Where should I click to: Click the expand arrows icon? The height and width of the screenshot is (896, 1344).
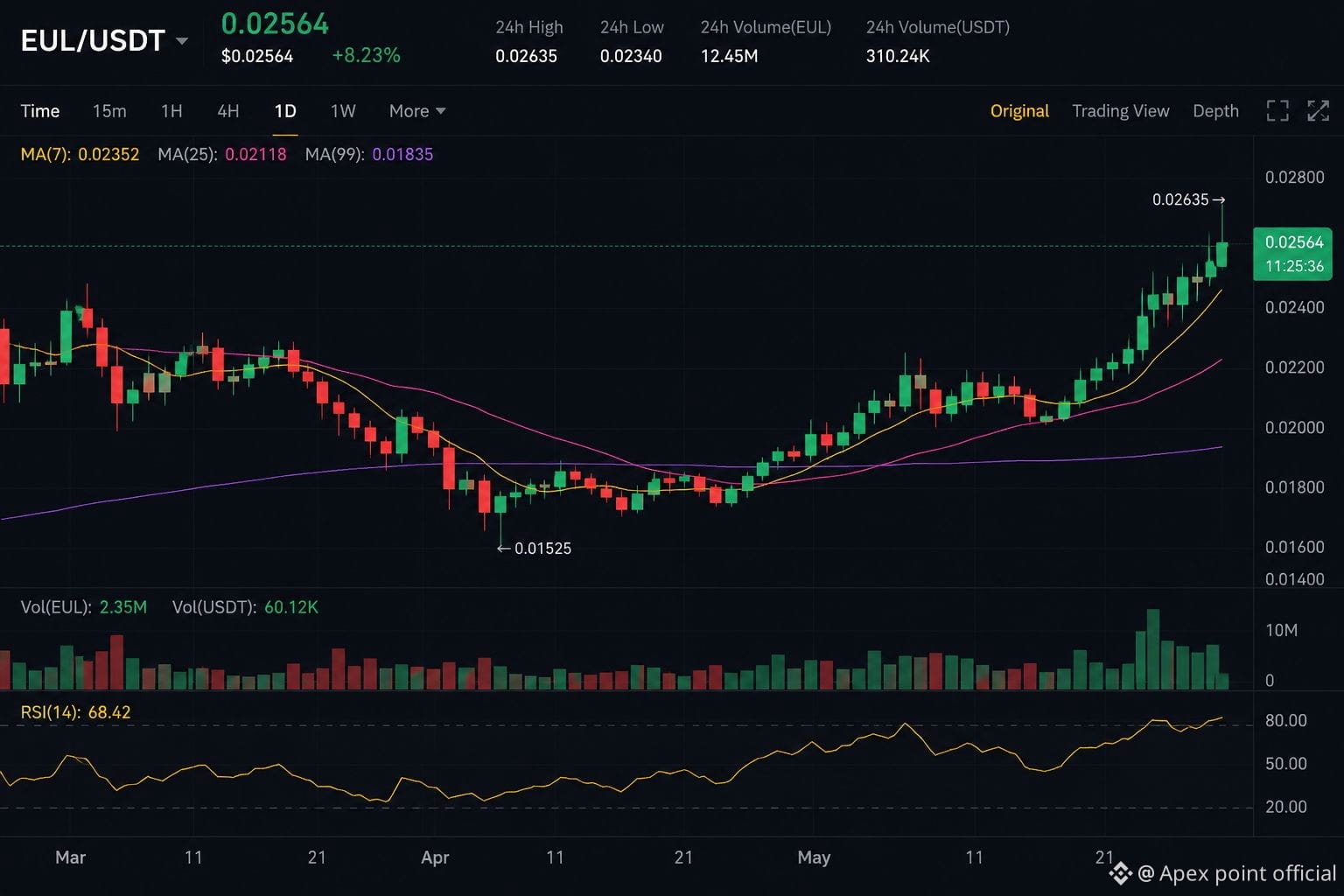[1318, 110]
